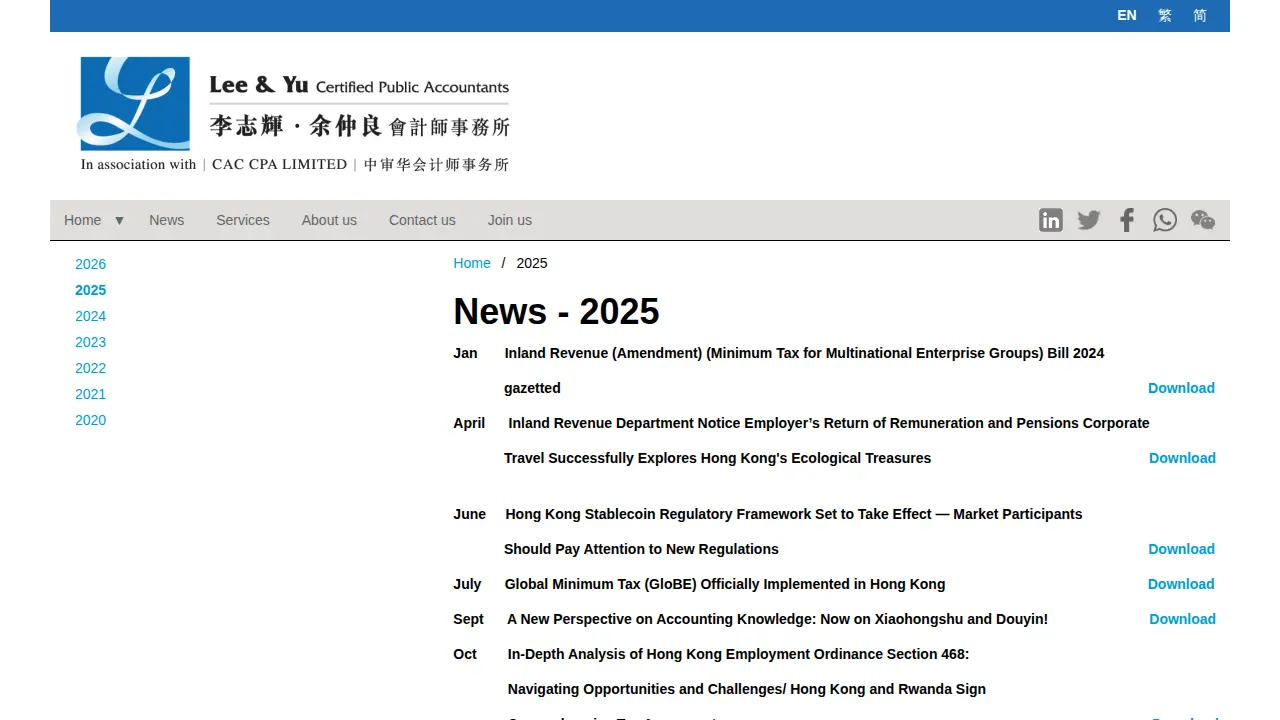Open the News menu item

(x=166, y=220)
